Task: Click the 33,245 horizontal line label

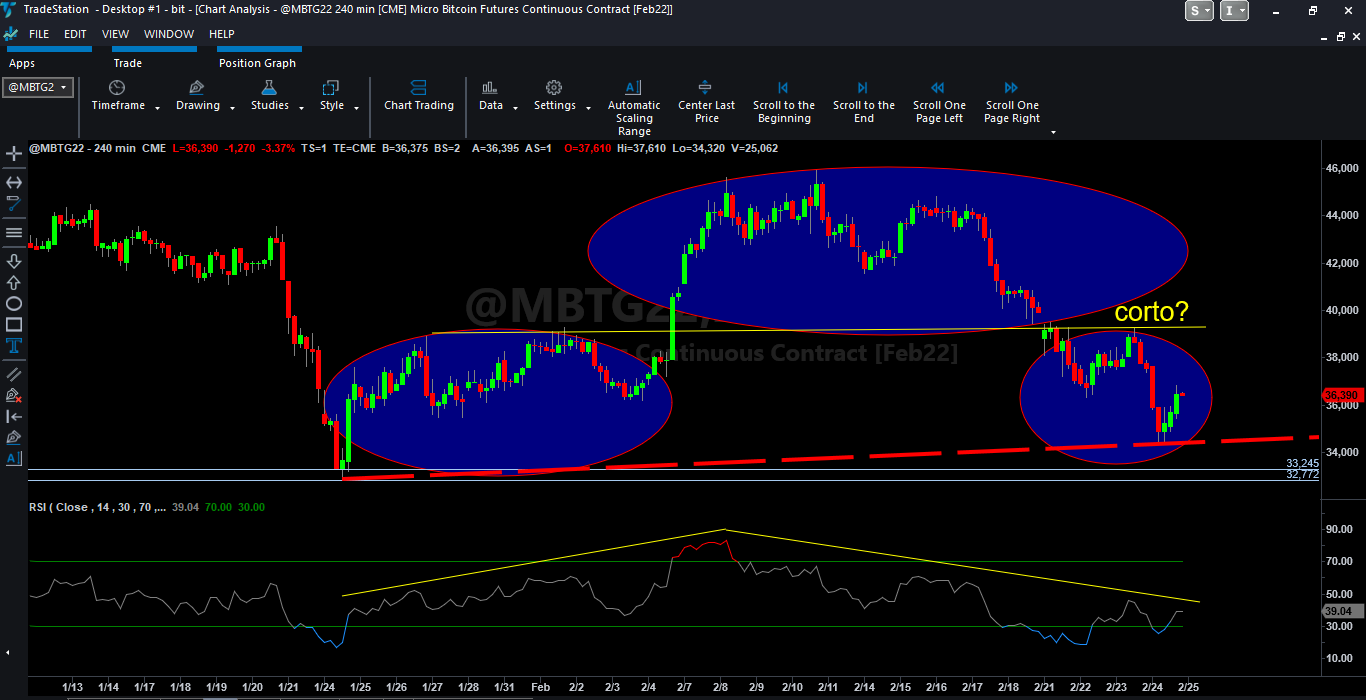Action: [1302, 464]
